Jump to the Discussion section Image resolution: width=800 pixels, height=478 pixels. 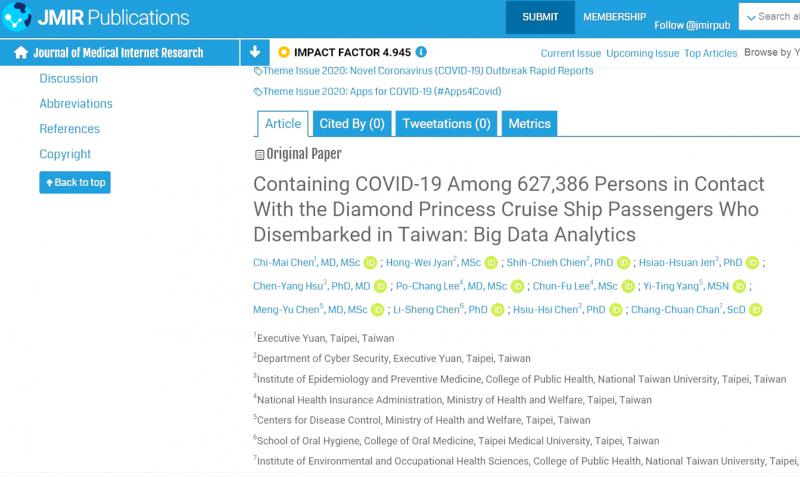point(68,79)
